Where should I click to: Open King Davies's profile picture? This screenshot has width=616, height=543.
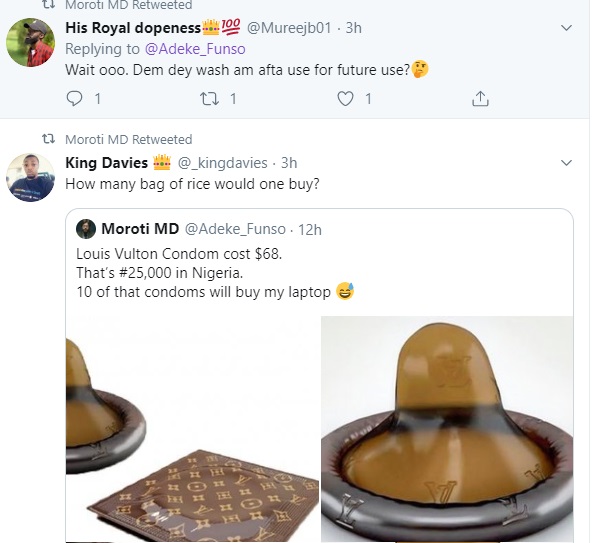tap(30, 178)
